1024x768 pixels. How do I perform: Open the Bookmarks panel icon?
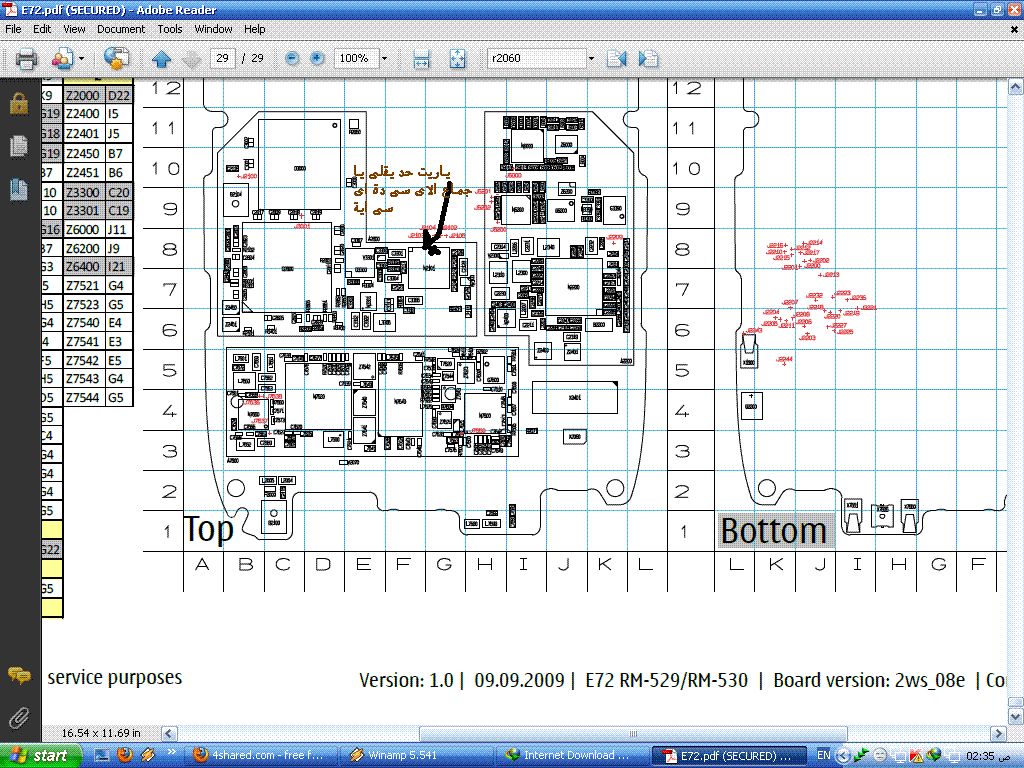19,189
